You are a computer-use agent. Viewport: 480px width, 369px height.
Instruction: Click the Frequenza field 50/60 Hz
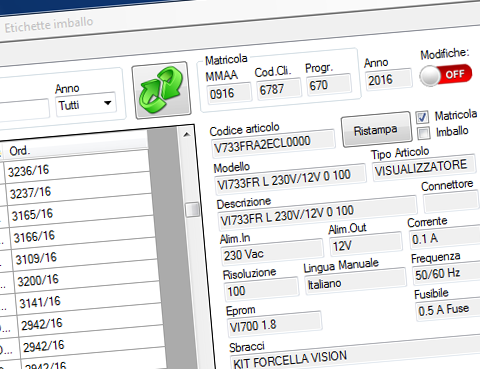[x=447, y=273]
